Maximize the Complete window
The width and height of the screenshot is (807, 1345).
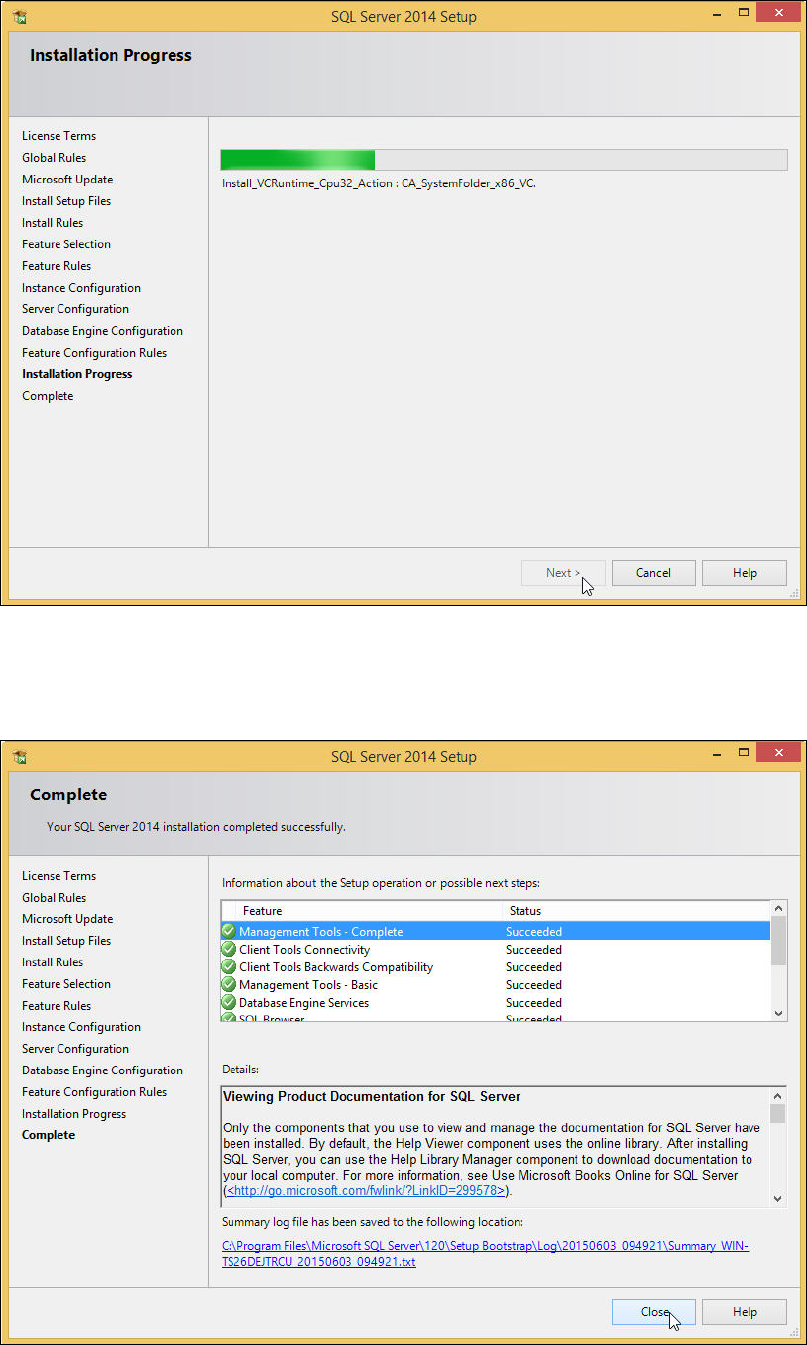(x=743, y=753)
